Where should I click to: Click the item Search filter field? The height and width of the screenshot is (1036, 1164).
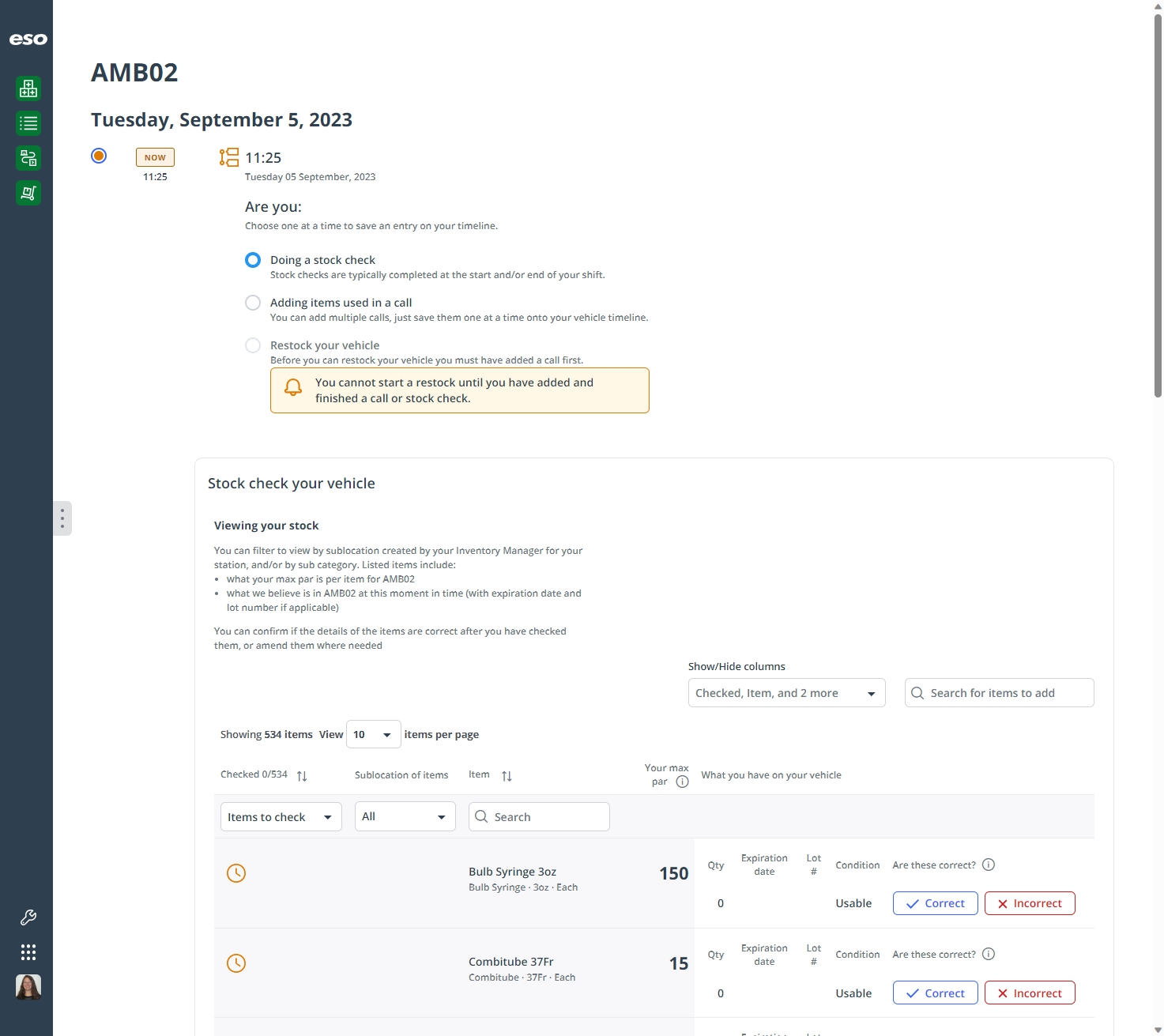[x=539, y=817]
